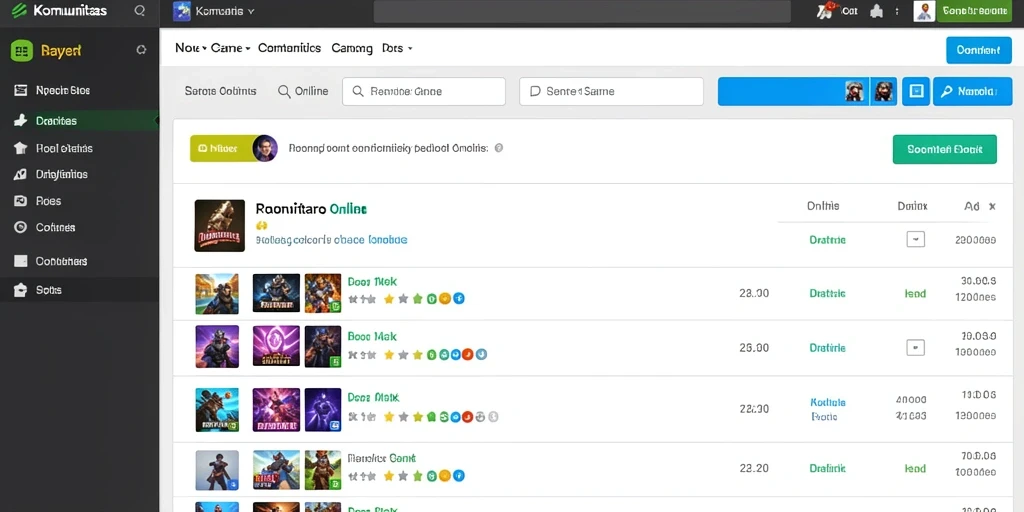Viewport: 1024px width, 512px height.
Task: Click the info icon after Onoitis text
Action: coord(499,148)
